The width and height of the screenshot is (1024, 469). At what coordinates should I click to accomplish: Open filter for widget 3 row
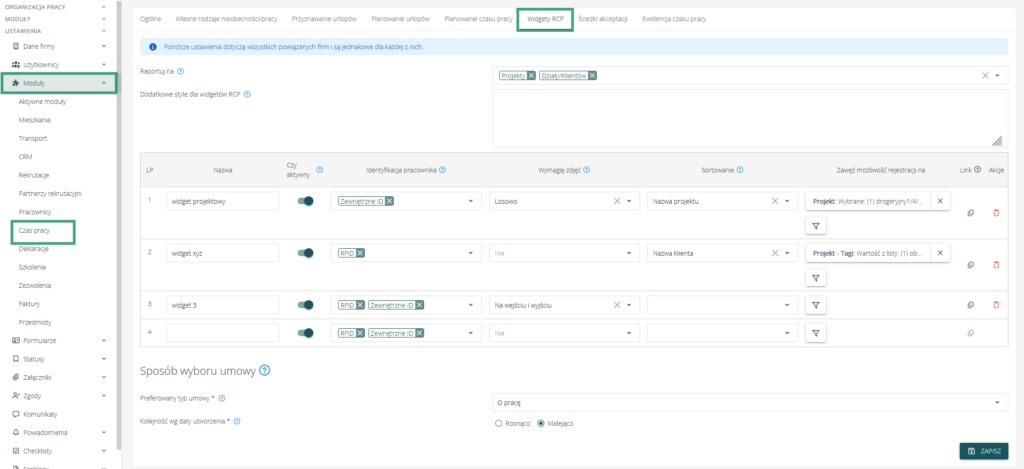pyautogui.click(x=816, y=305)
